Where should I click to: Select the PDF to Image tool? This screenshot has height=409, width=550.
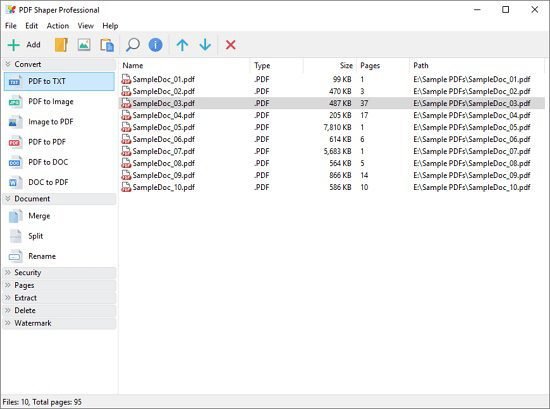pos(59,102)
